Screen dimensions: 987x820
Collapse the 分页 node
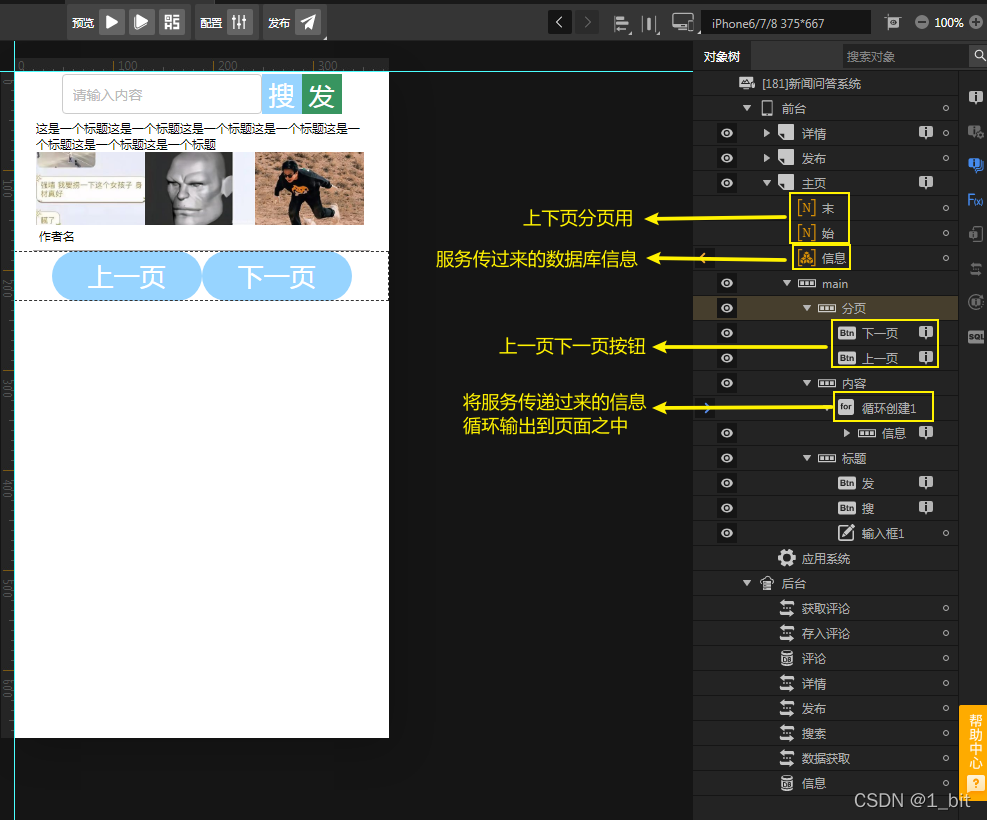[x=807, y=308]
